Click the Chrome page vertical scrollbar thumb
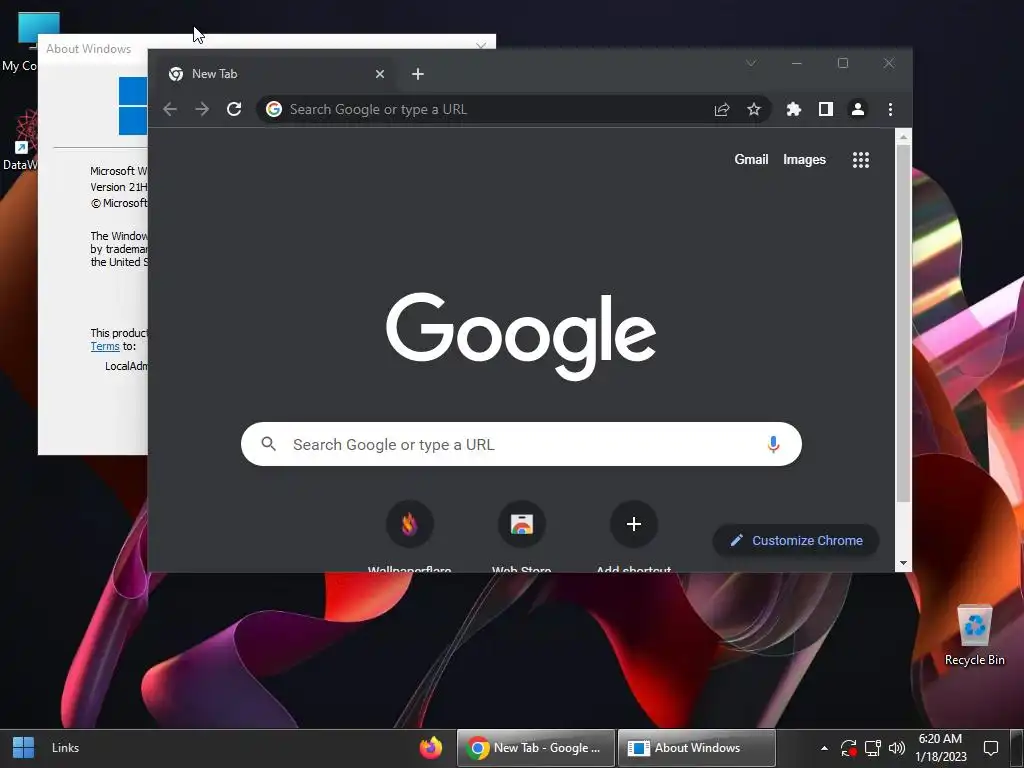This screenshot has height=768, width=1024. click(x=903, y=323)
